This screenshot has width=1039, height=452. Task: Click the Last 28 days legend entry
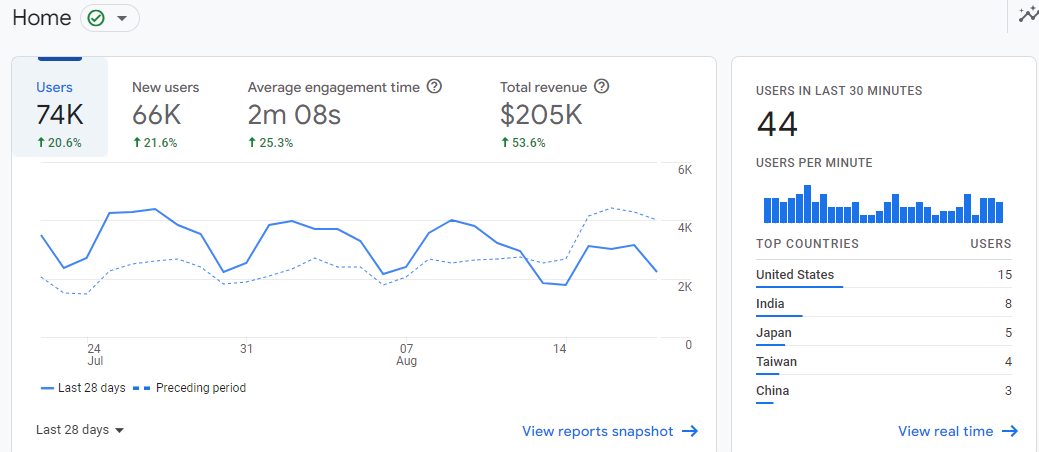(83, 388)
